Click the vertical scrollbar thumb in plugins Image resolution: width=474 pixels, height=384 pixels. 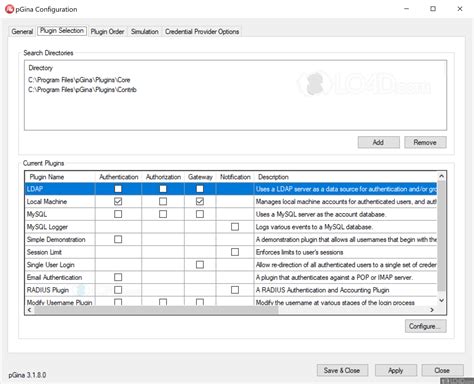click(441, 236)
